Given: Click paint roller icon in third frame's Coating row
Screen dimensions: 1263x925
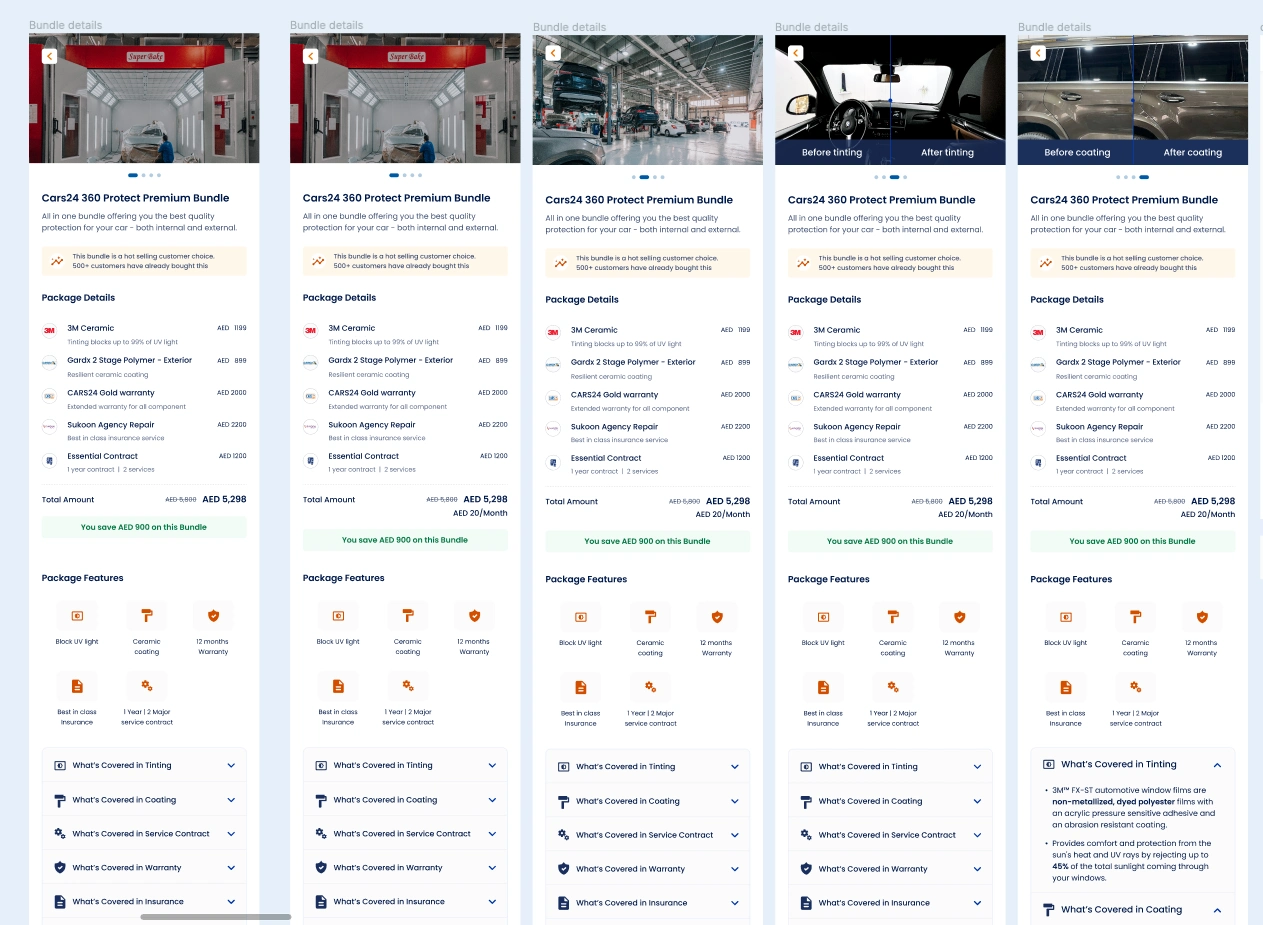Looking at the screenshot, I should 563,801.
